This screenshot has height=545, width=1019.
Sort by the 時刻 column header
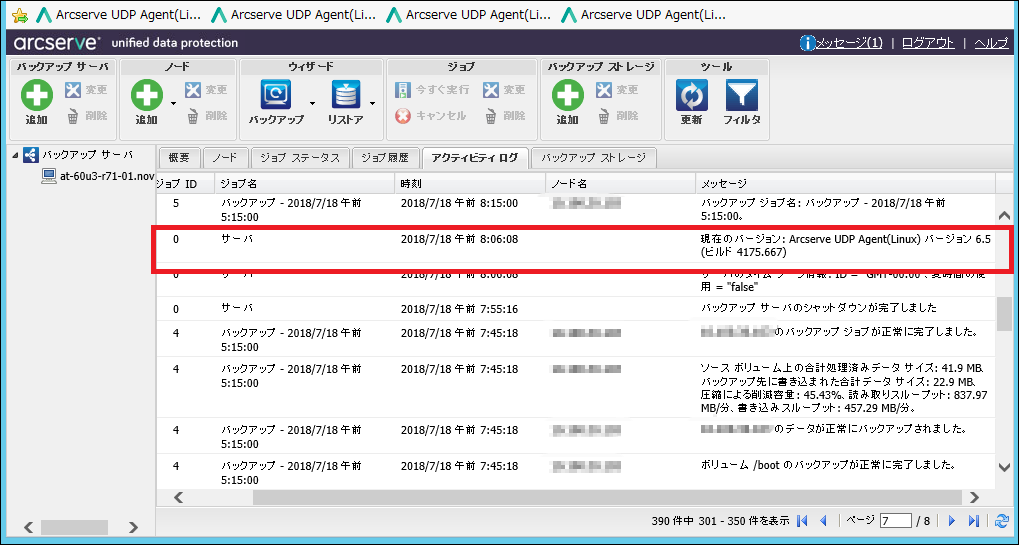471,184
